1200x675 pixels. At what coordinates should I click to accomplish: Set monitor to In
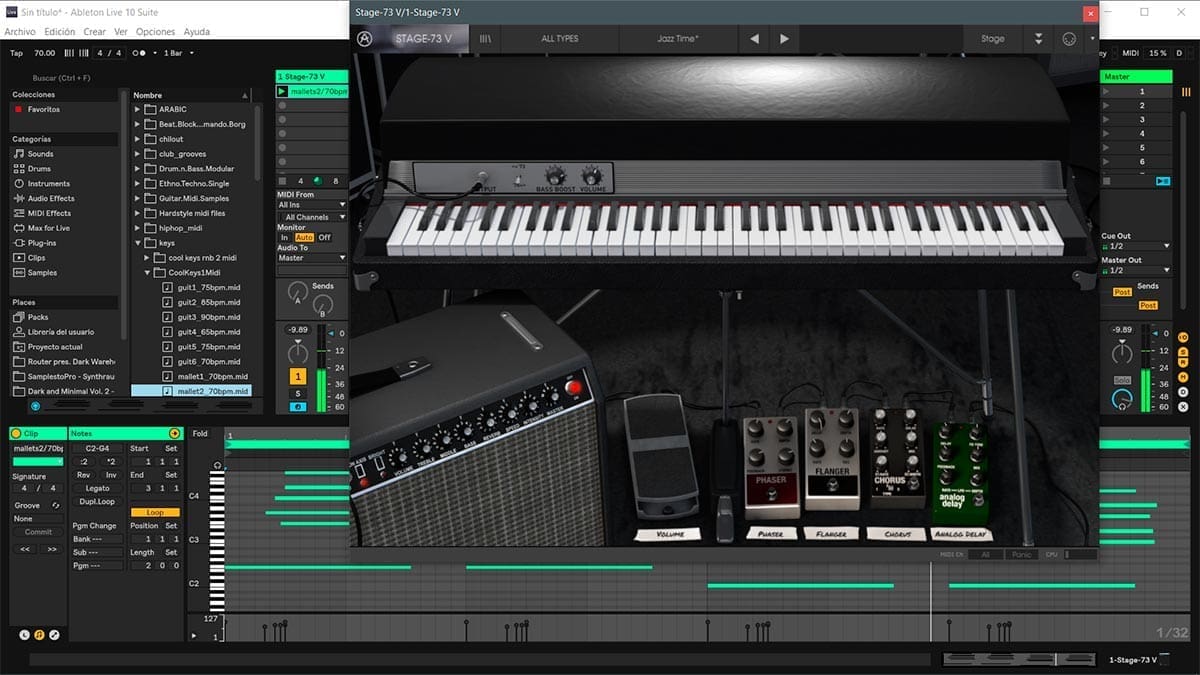(284, 238)
